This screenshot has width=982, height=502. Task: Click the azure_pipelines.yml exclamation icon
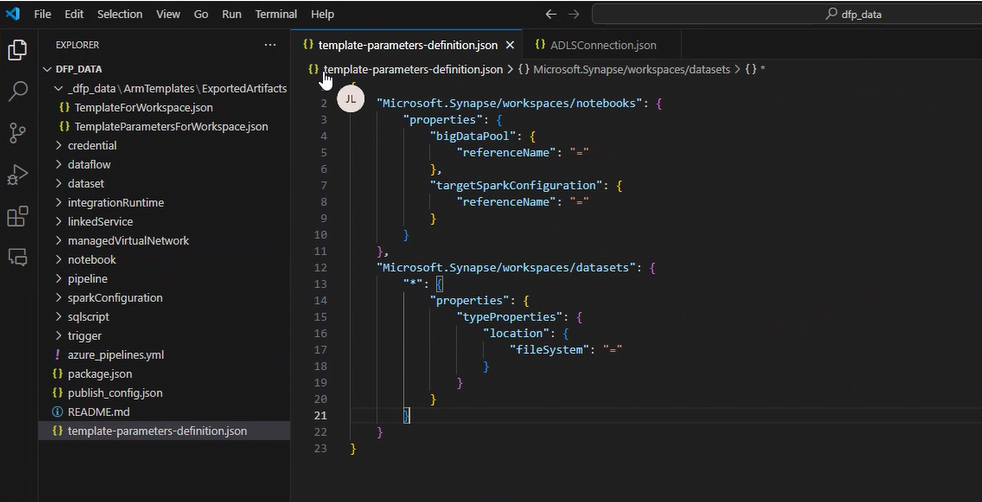[x=58, y=355]
